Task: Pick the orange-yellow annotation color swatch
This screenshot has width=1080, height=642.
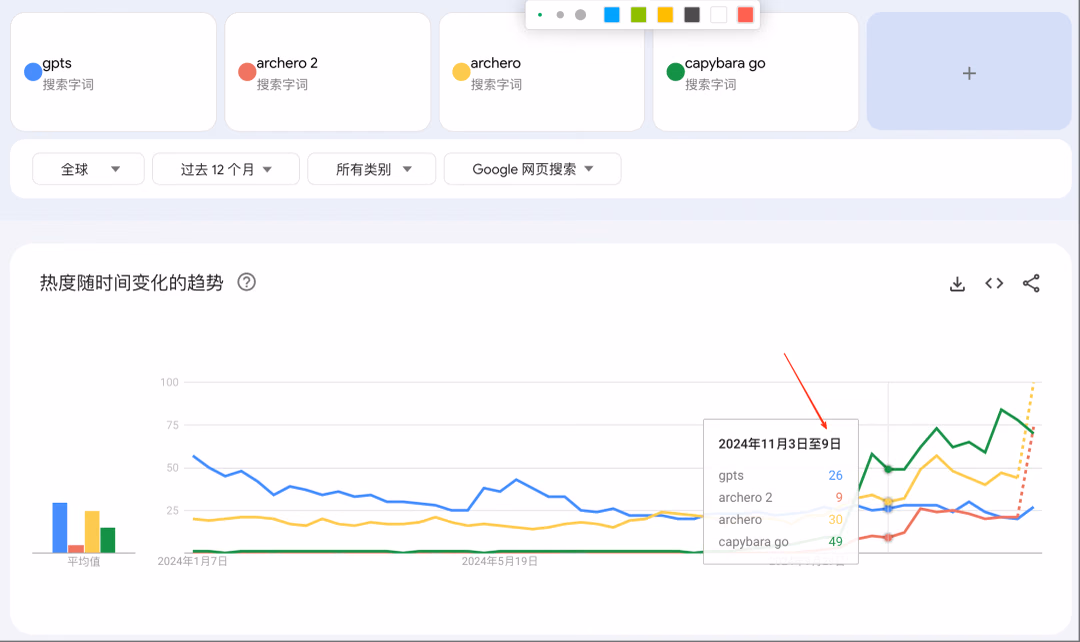Action: [665, 14]
